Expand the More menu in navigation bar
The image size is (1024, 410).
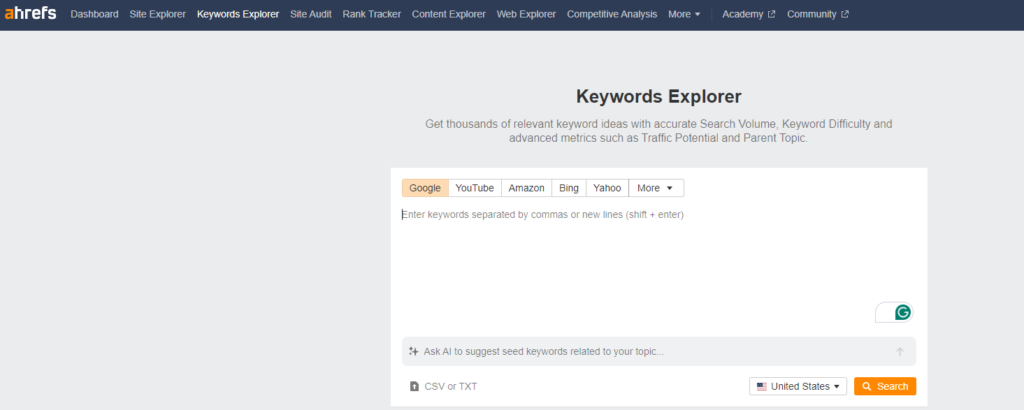click(x=684, y=14)
